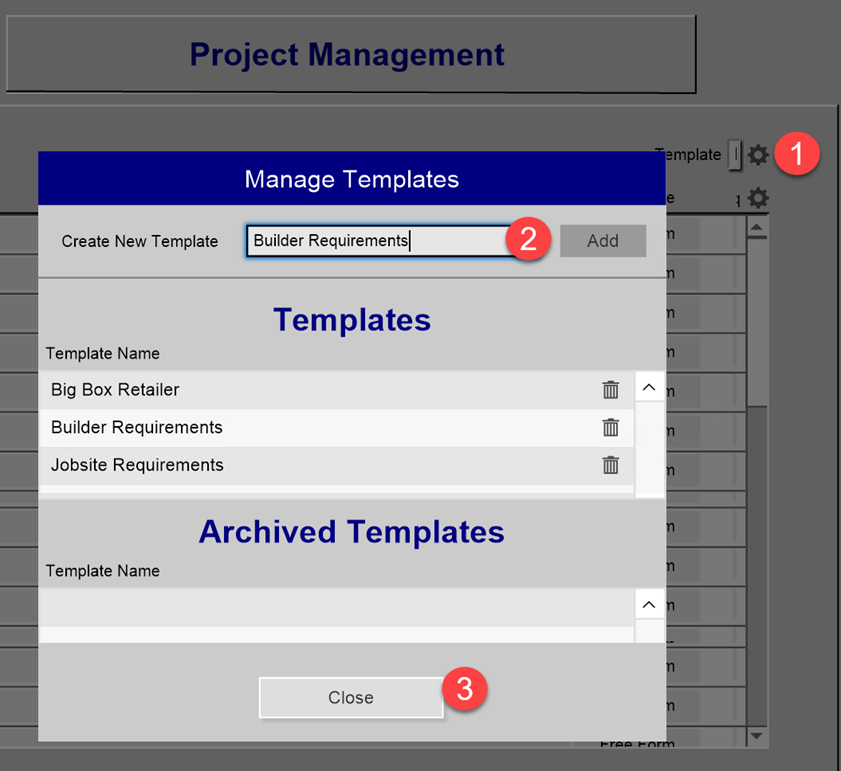Click the empty Archived Templates row
Image resolution: width=841 pixels, height=771 pixels.
(x=336, y=607)
